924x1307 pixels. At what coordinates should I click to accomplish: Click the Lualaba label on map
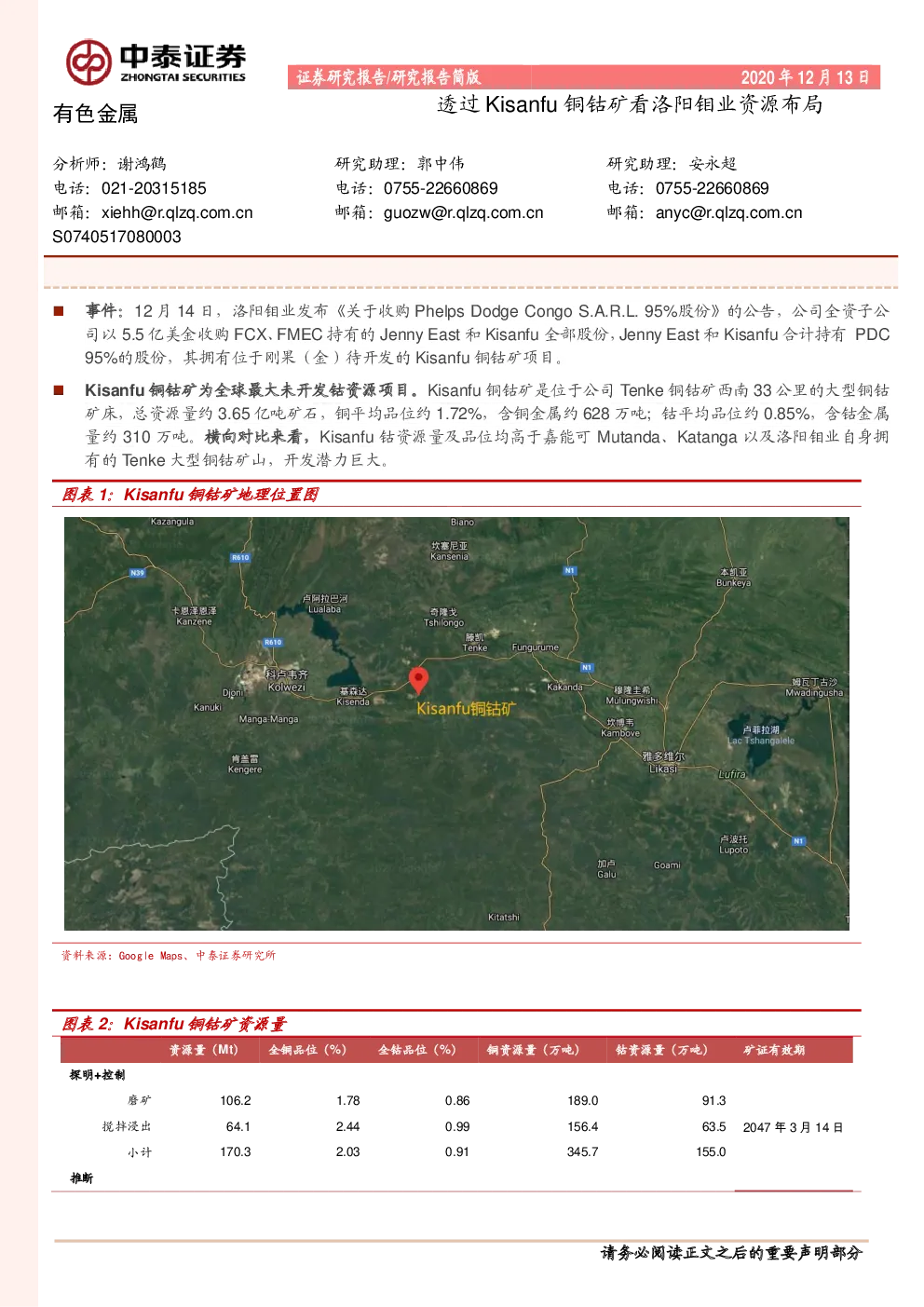point(324,604)
